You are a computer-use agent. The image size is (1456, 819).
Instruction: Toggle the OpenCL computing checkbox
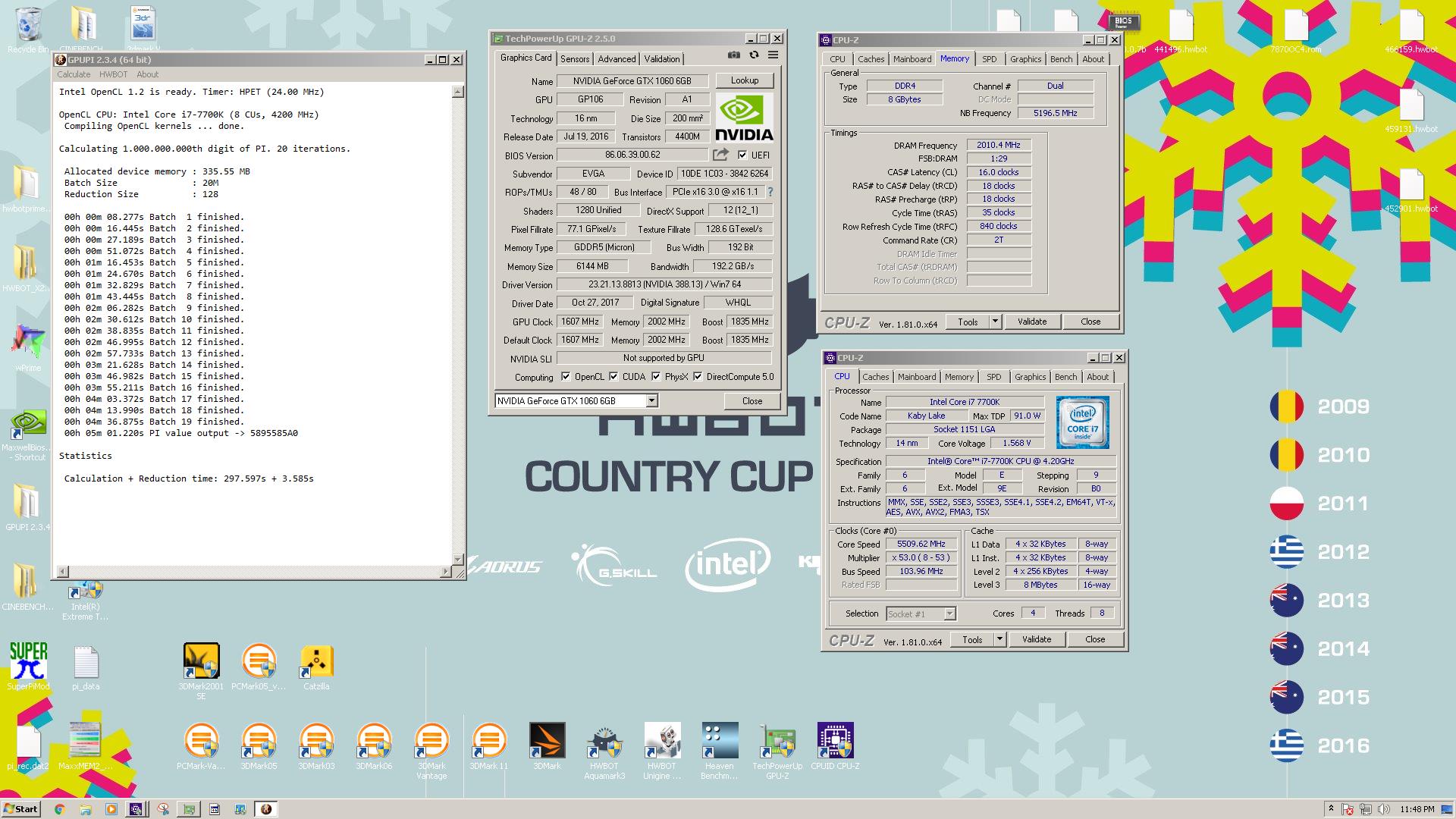tap(566, 376)
